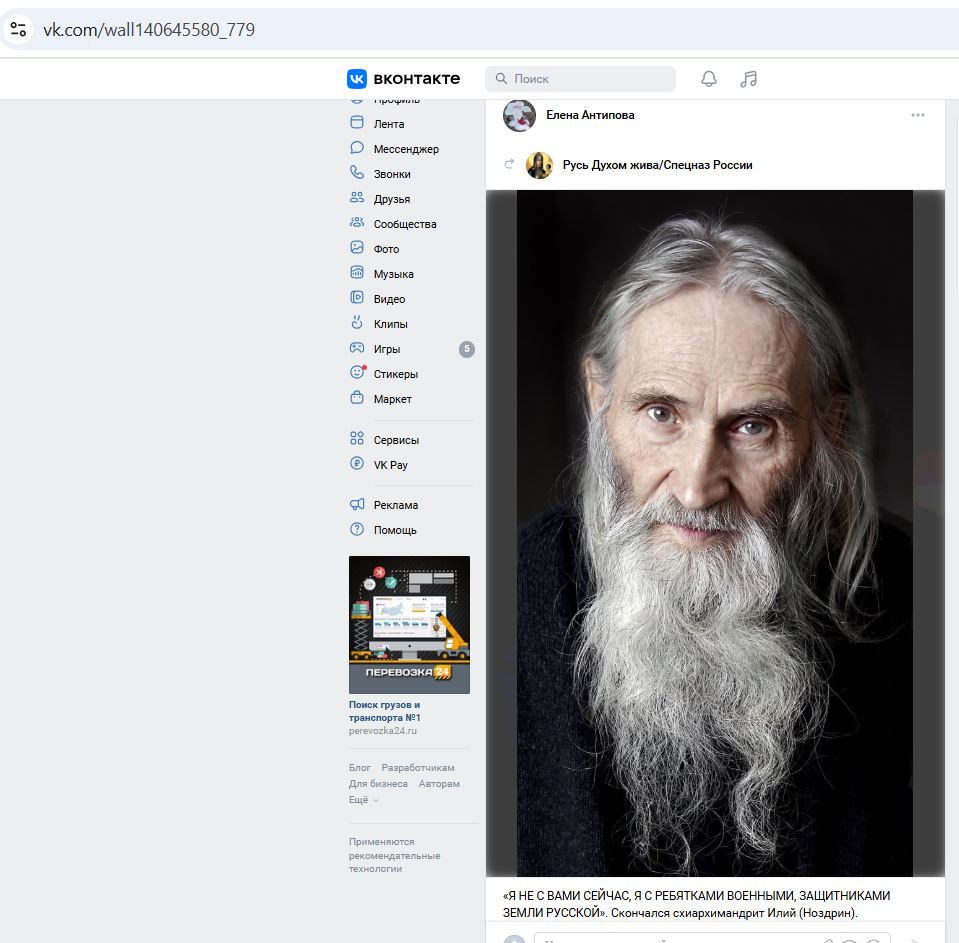Image resolution: width=959 pixels, height=943 pixels.
Task: Click the Games controller icon
Action: pos(357,348)
